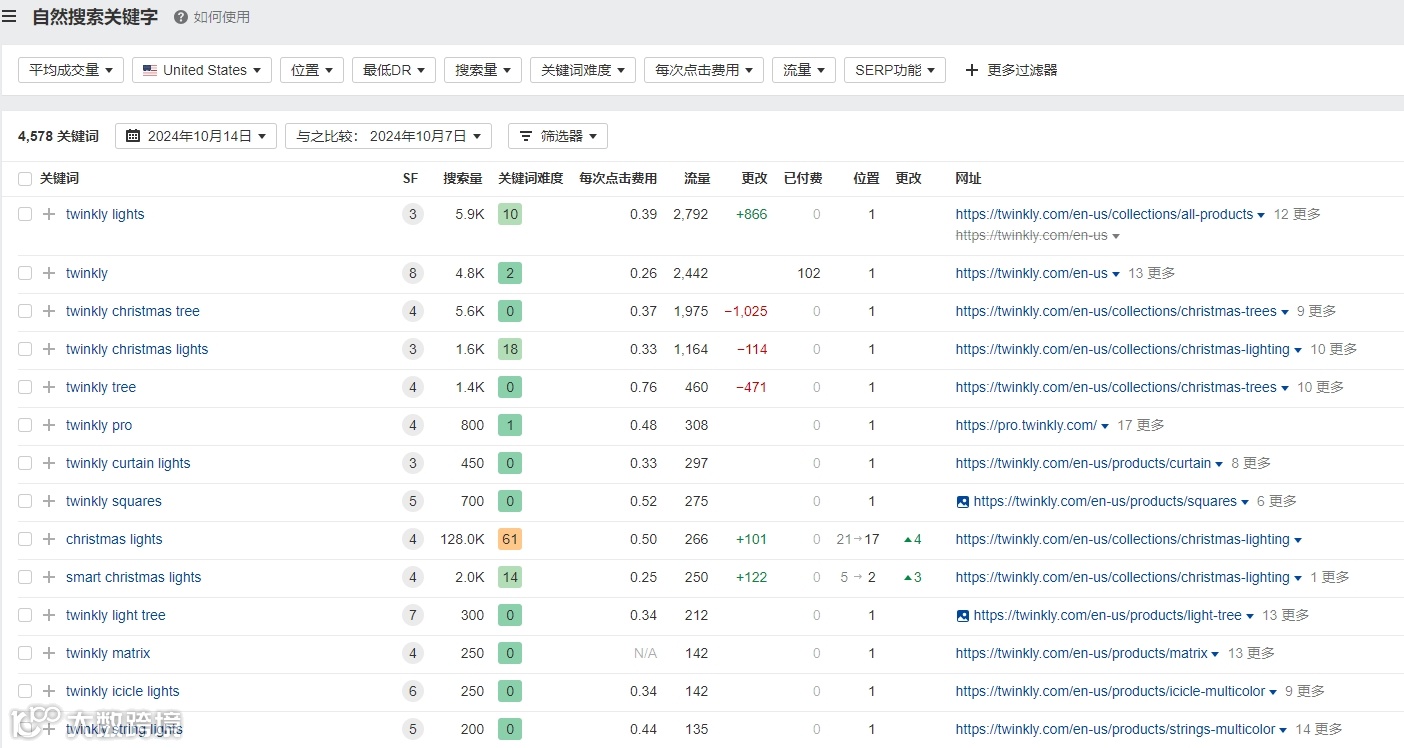Screen dimensions: 1404x748
Task: Click the image icon in twinkly light tree row
Action: point(962,616)
